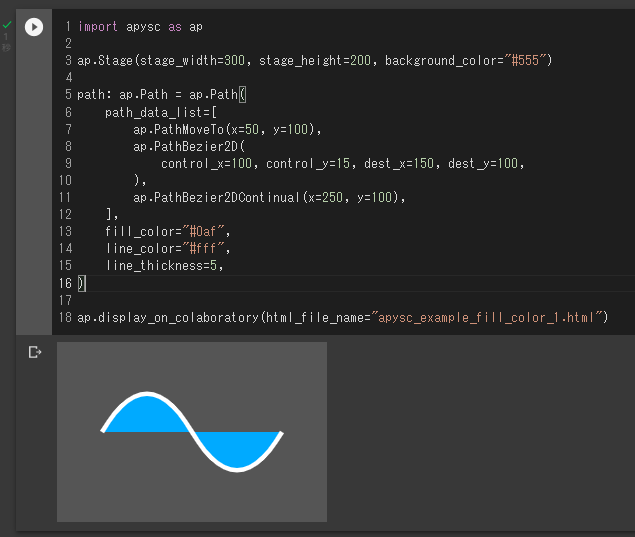Click the fill_color="#0af" line
Screen dimensions: 635x537
click(168, 232)
